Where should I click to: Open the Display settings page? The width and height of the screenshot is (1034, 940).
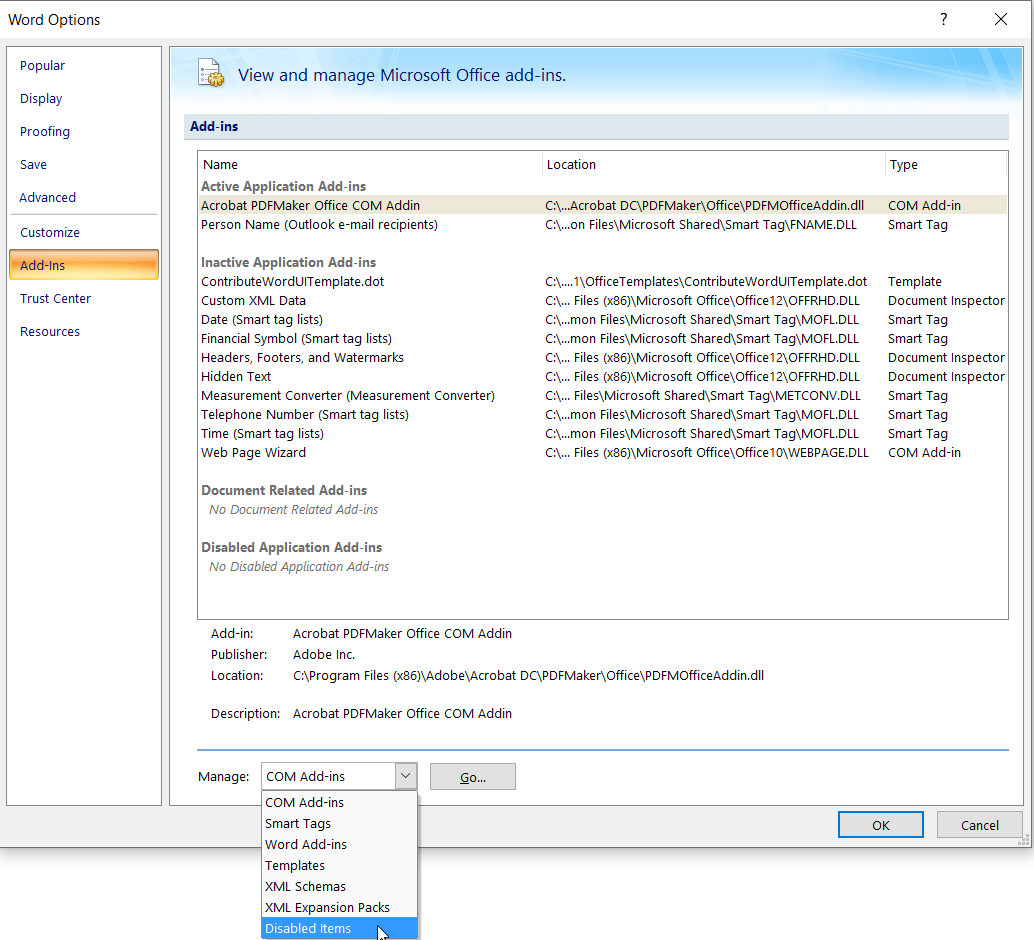[x=40, y=98]
